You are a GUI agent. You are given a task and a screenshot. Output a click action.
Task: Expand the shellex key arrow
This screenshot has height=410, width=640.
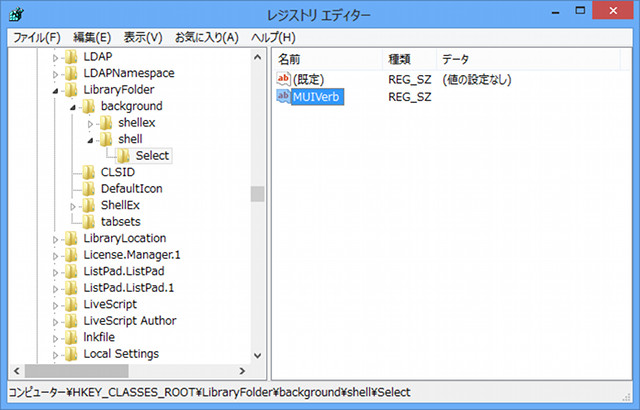pyautogui.click(x=90, y=124)
